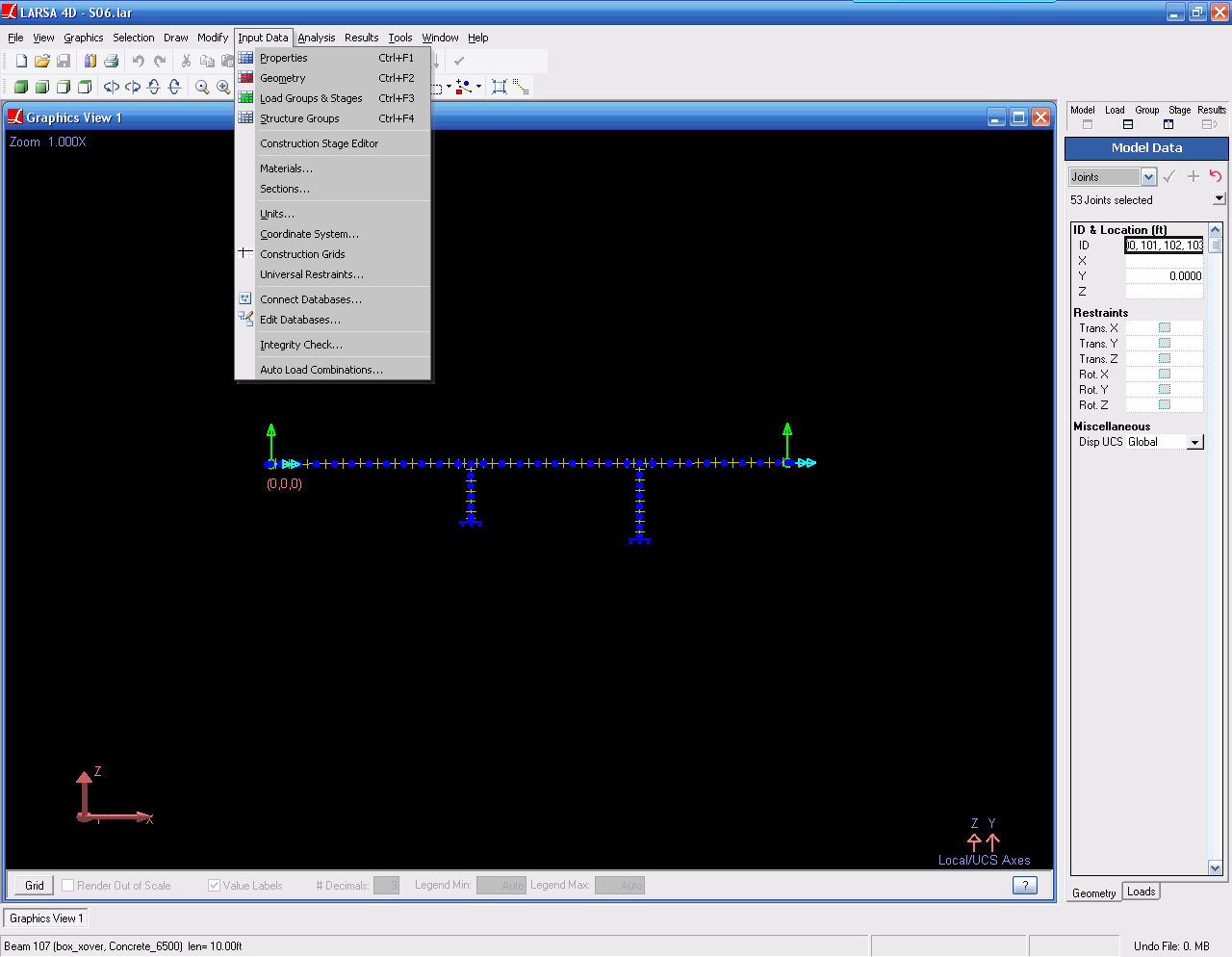Expand the dropdown beside 53 Joints selected

[x=1219, y=198]
